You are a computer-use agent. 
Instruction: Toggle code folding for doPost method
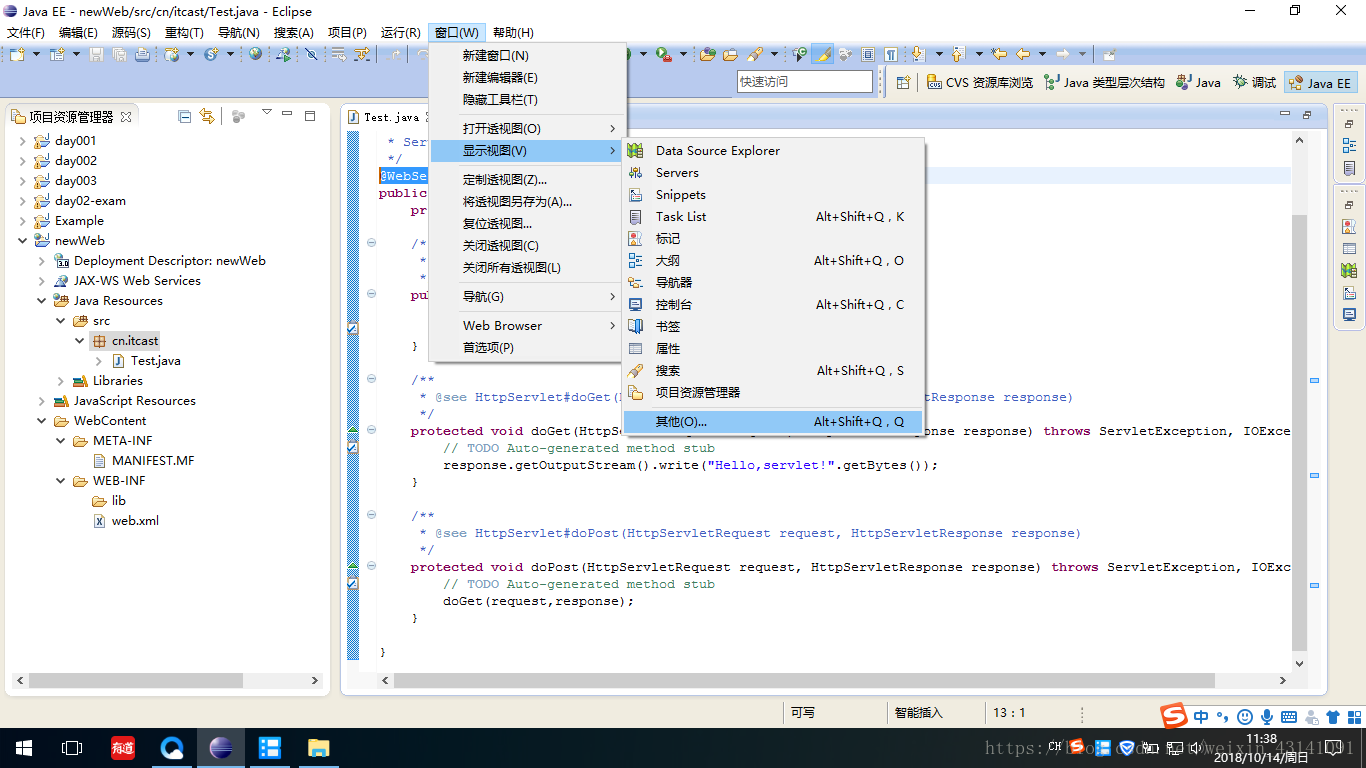coord(371,567)
